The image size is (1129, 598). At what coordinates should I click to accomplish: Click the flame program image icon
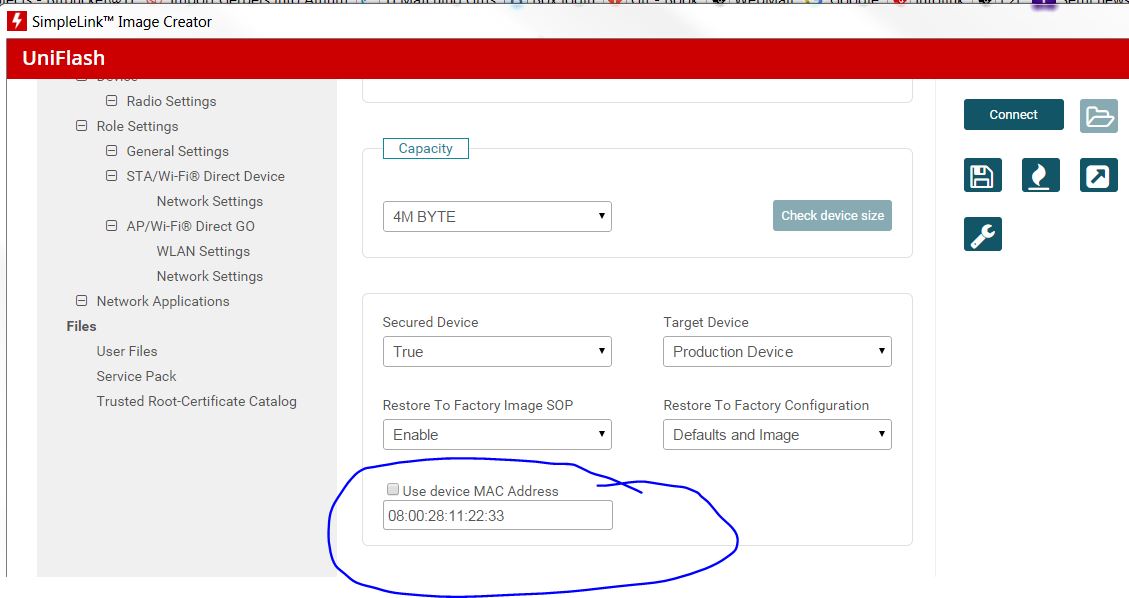click(x=1040, y=175)
